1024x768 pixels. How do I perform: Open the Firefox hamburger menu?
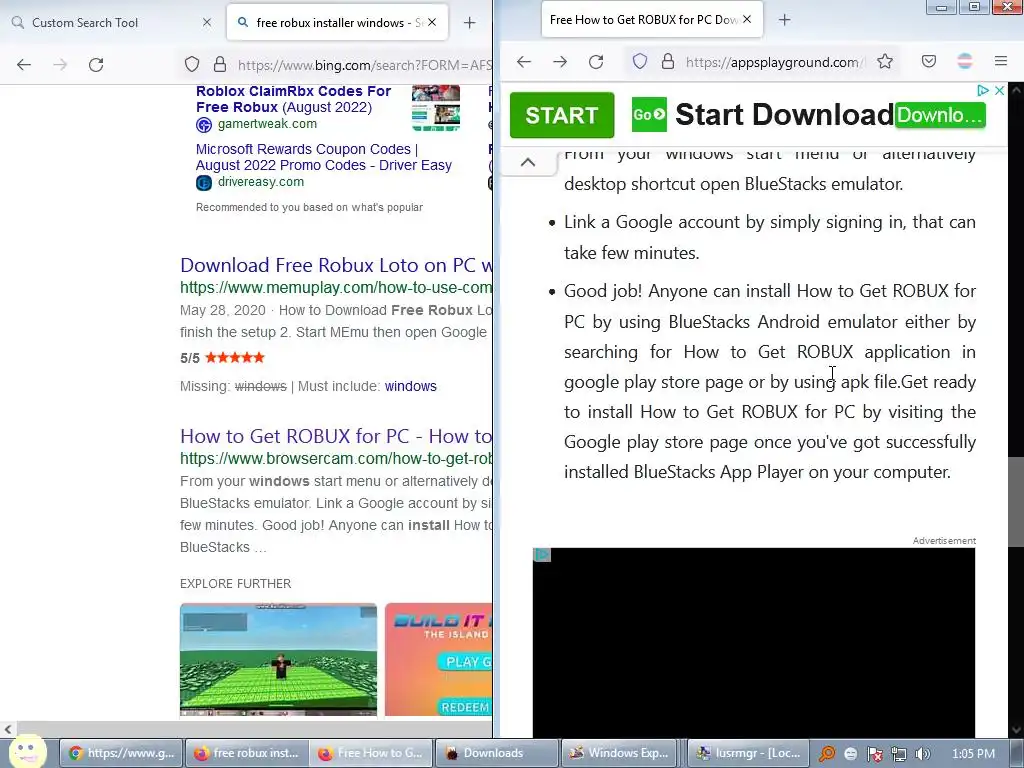(1000, 61)
